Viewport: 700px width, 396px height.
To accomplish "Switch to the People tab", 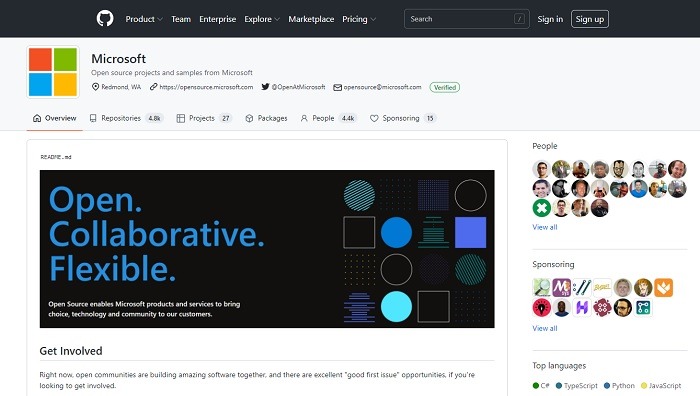I will pos(329,118).
